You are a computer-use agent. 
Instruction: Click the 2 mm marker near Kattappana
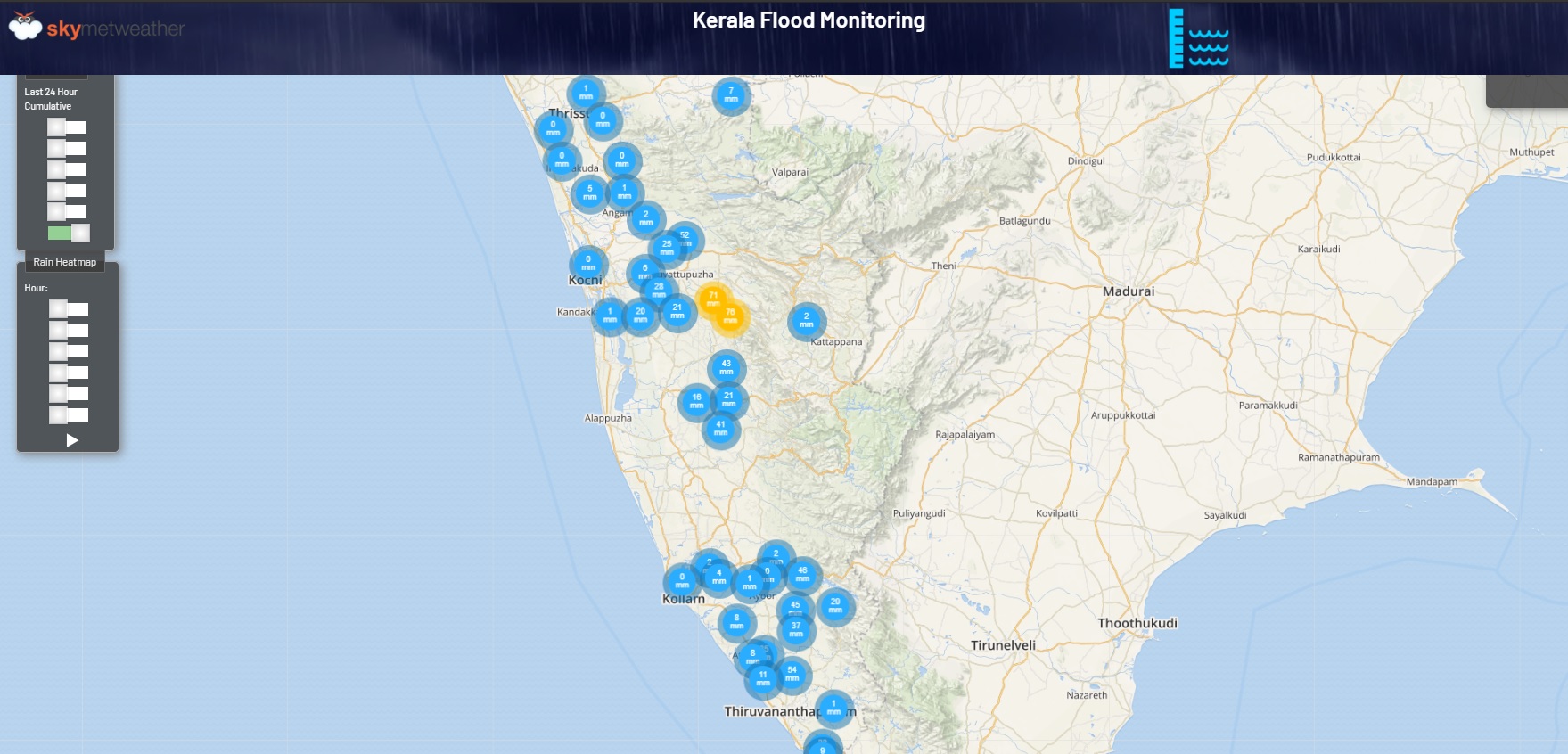(x=806, y=321)
